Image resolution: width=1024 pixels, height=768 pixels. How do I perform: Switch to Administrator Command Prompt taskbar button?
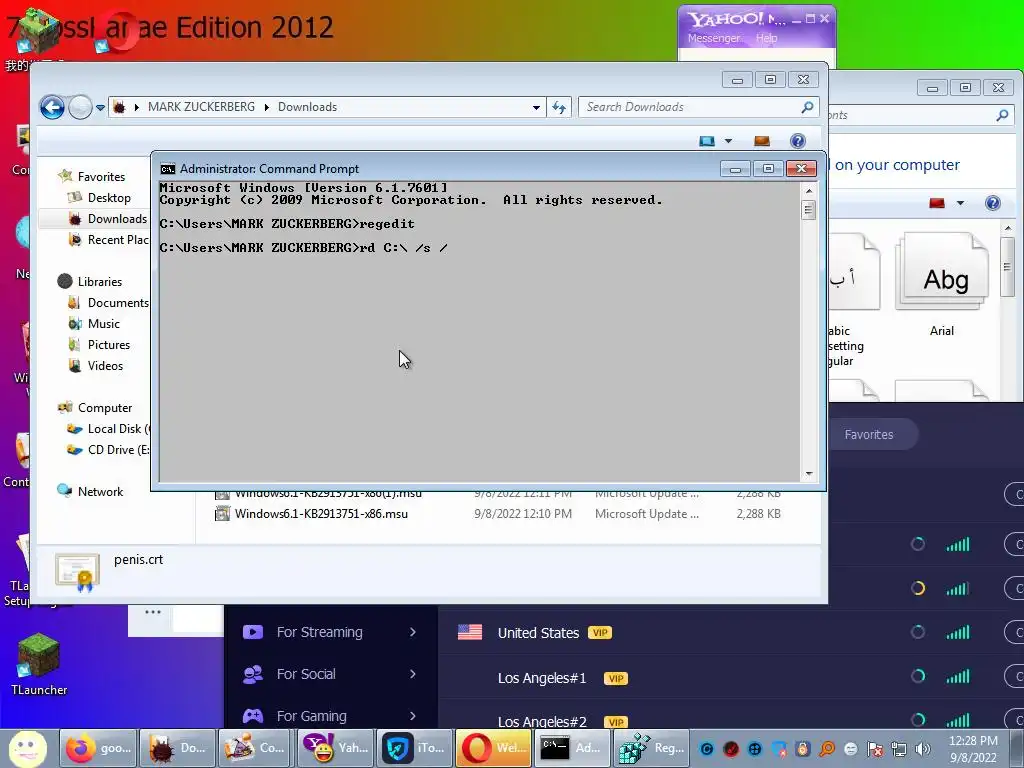coord(573,748)
